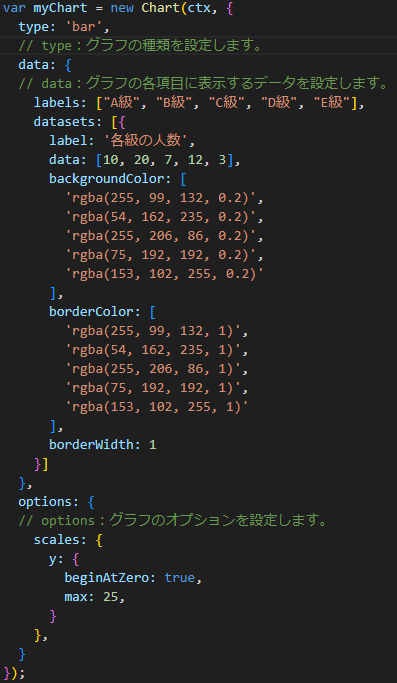Click 'rgba(255, 99, 132, 0.2)' string
The height and width of the screenshot is (683, 397).
[x=160, y=198]
